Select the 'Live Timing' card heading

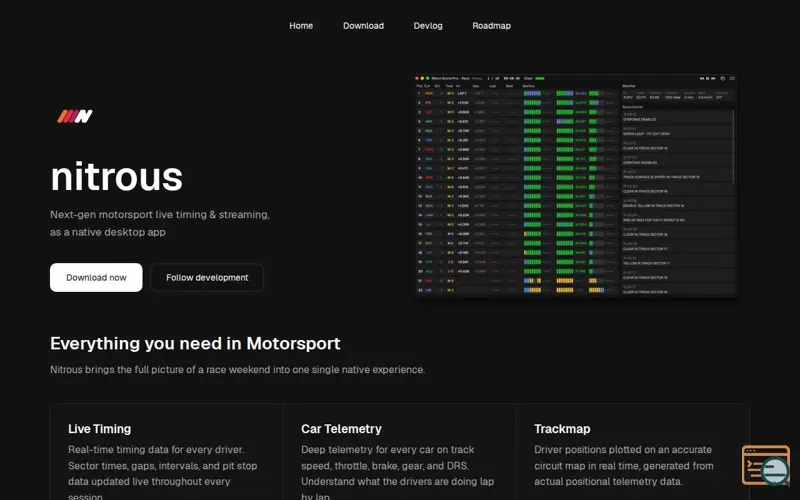click(x=99, y=429)
